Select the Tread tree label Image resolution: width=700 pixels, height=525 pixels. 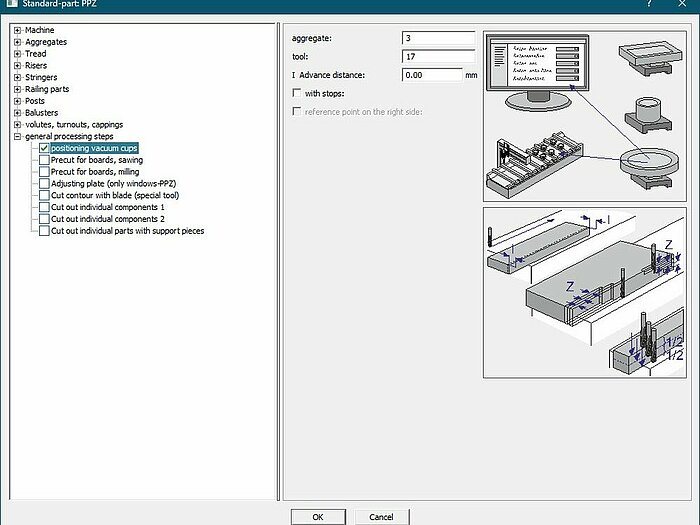pyautogui.click(x=36, y=54)
